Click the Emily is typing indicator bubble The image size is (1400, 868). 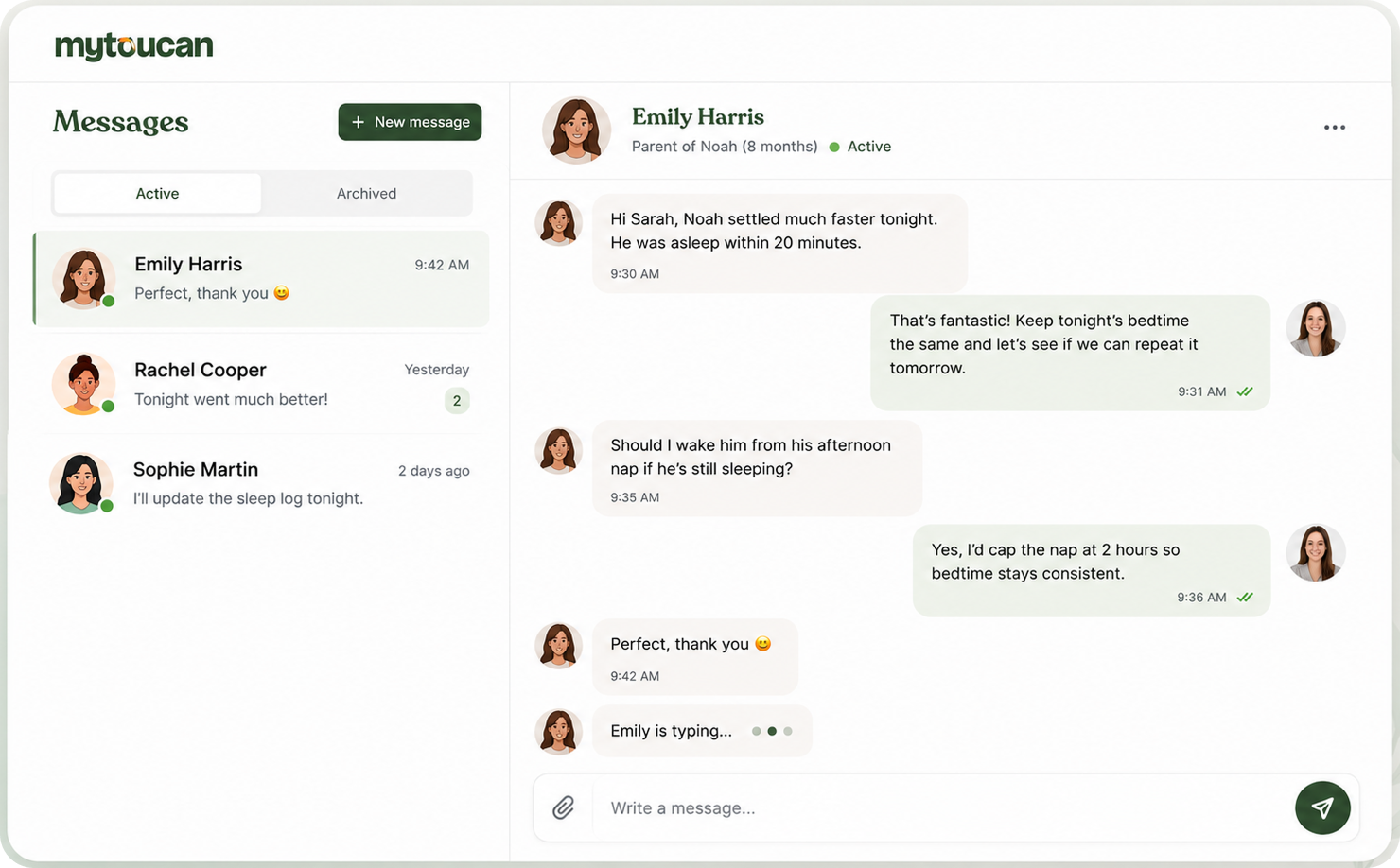[702, 731]
